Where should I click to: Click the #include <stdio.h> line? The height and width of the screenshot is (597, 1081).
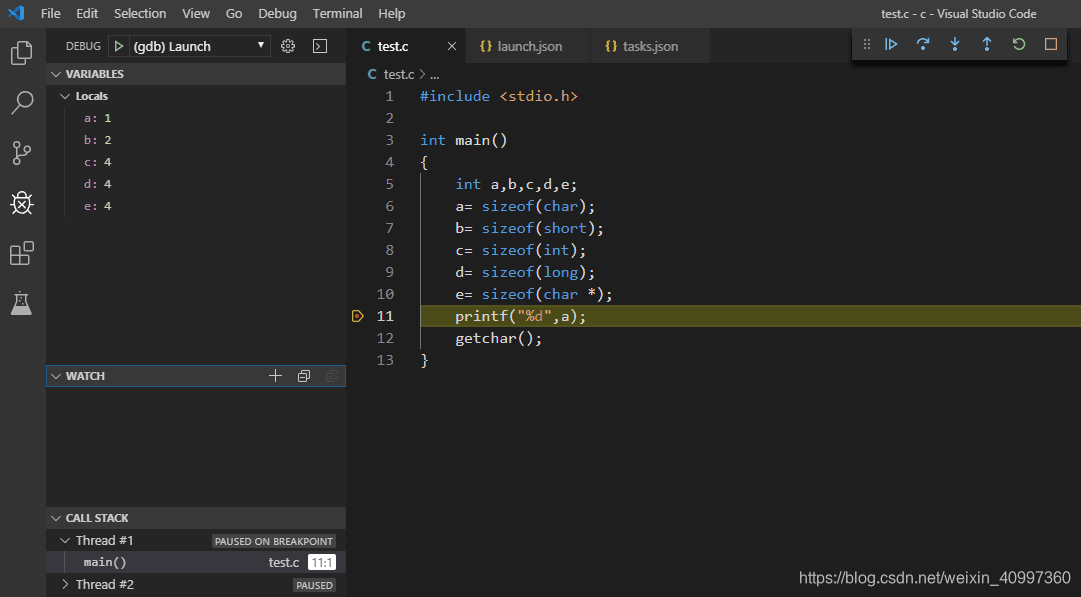499,96
